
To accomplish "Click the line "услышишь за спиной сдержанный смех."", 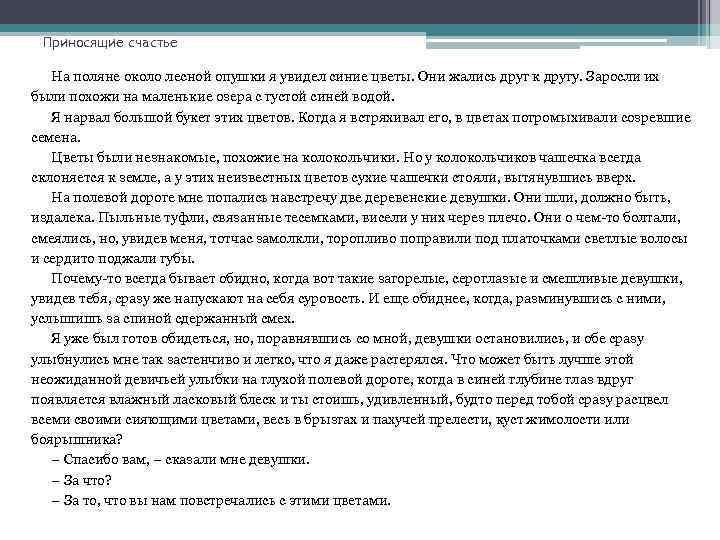I will click(x=163, y=319).
